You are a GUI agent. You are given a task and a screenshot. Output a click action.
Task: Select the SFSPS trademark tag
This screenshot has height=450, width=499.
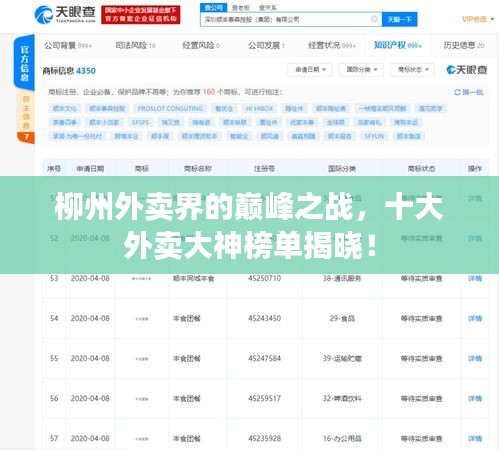tap(140, 122)
